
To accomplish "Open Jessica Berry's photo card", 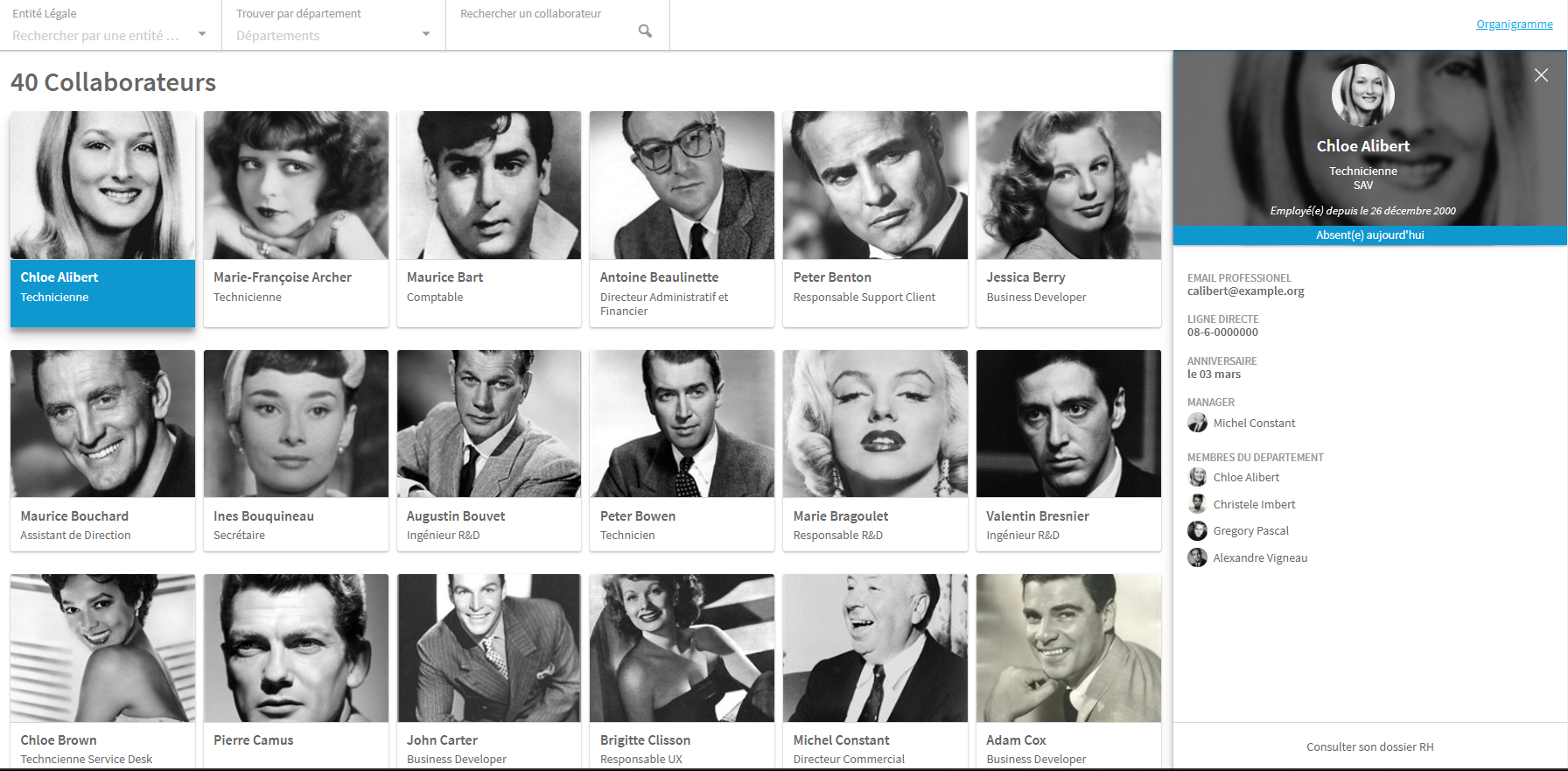I will point(1068,219).
